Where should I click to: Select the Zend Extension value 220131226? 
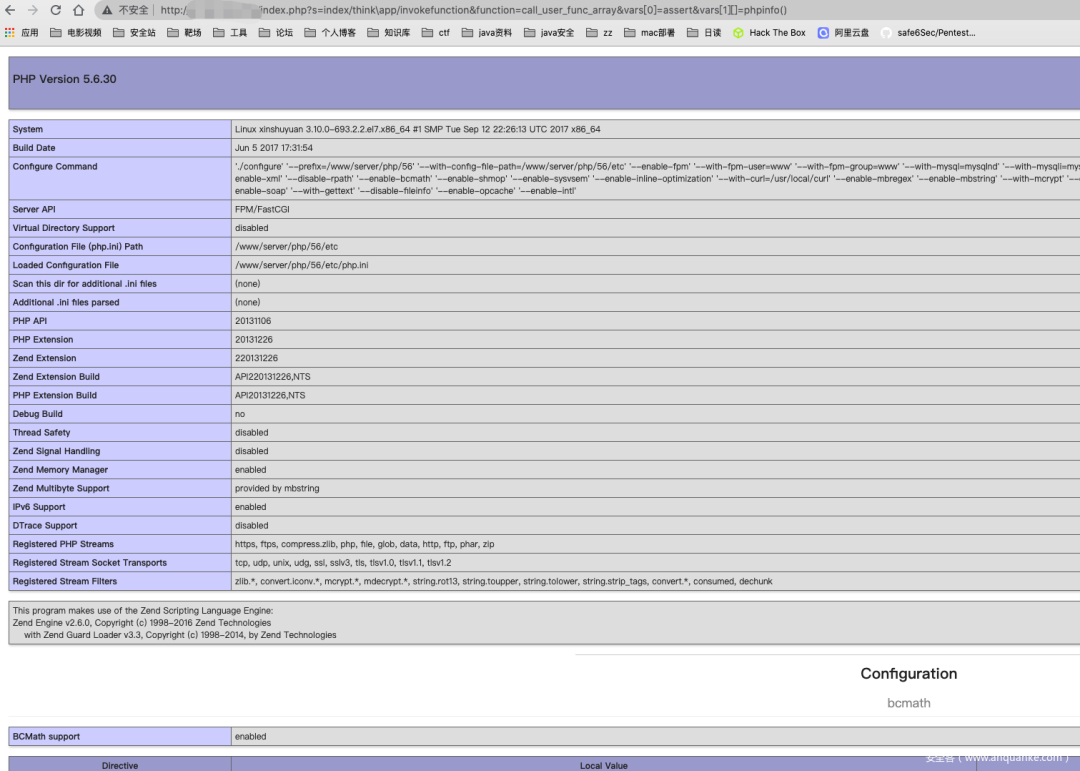coord(256,358)
